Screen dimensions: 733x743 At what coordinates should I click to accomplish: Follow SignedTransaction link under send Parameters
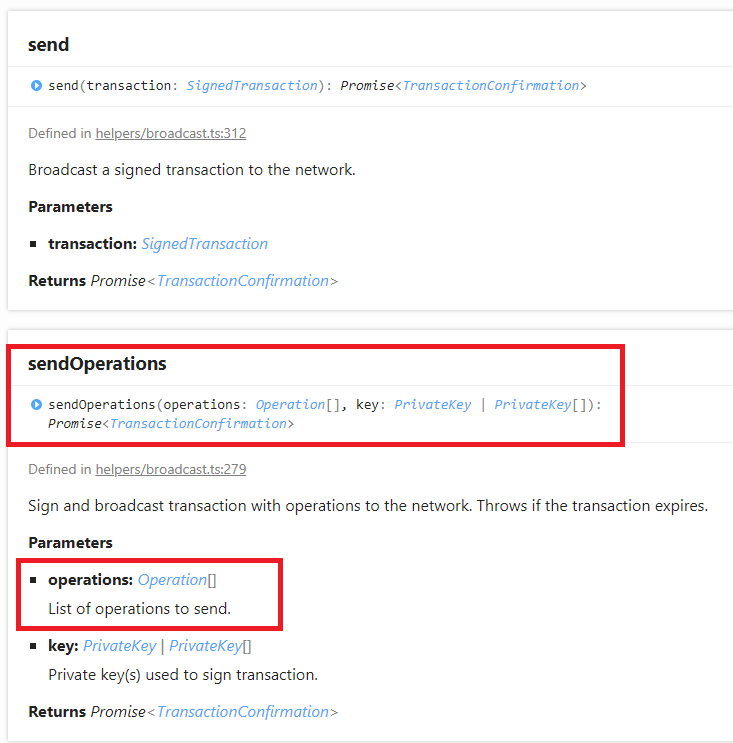point(205,244)
